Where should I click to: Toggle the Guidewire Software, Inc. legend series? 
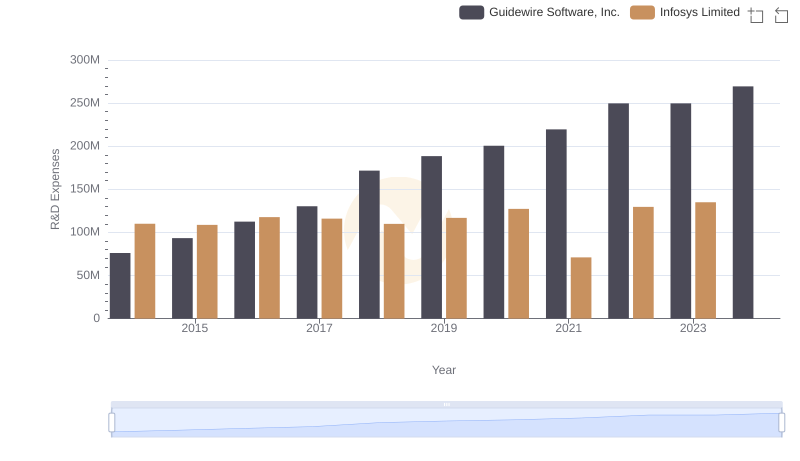pyautogui.click(x=539, y=12)
